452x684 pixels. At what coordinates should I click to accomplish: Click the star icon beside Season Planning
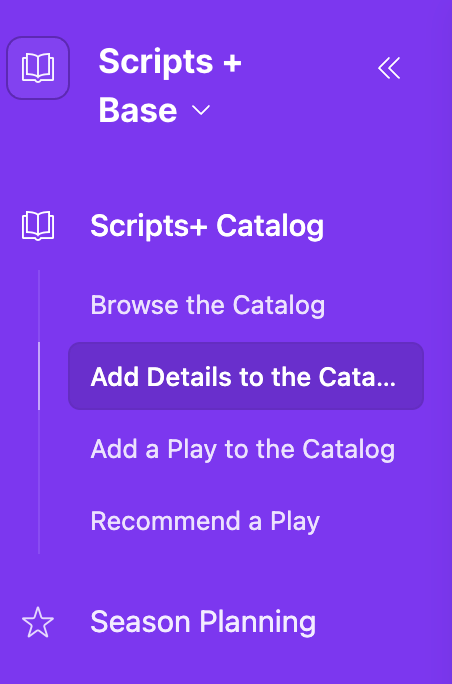pos(38,622)
